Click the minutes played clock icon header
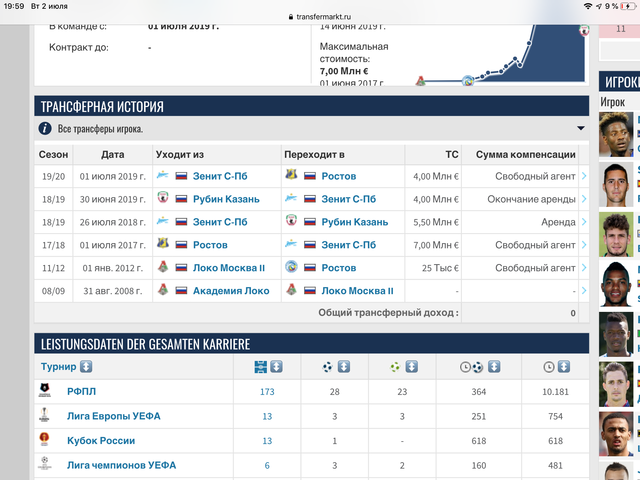Viewport: 640px width, 480px height. pos(549,367)
